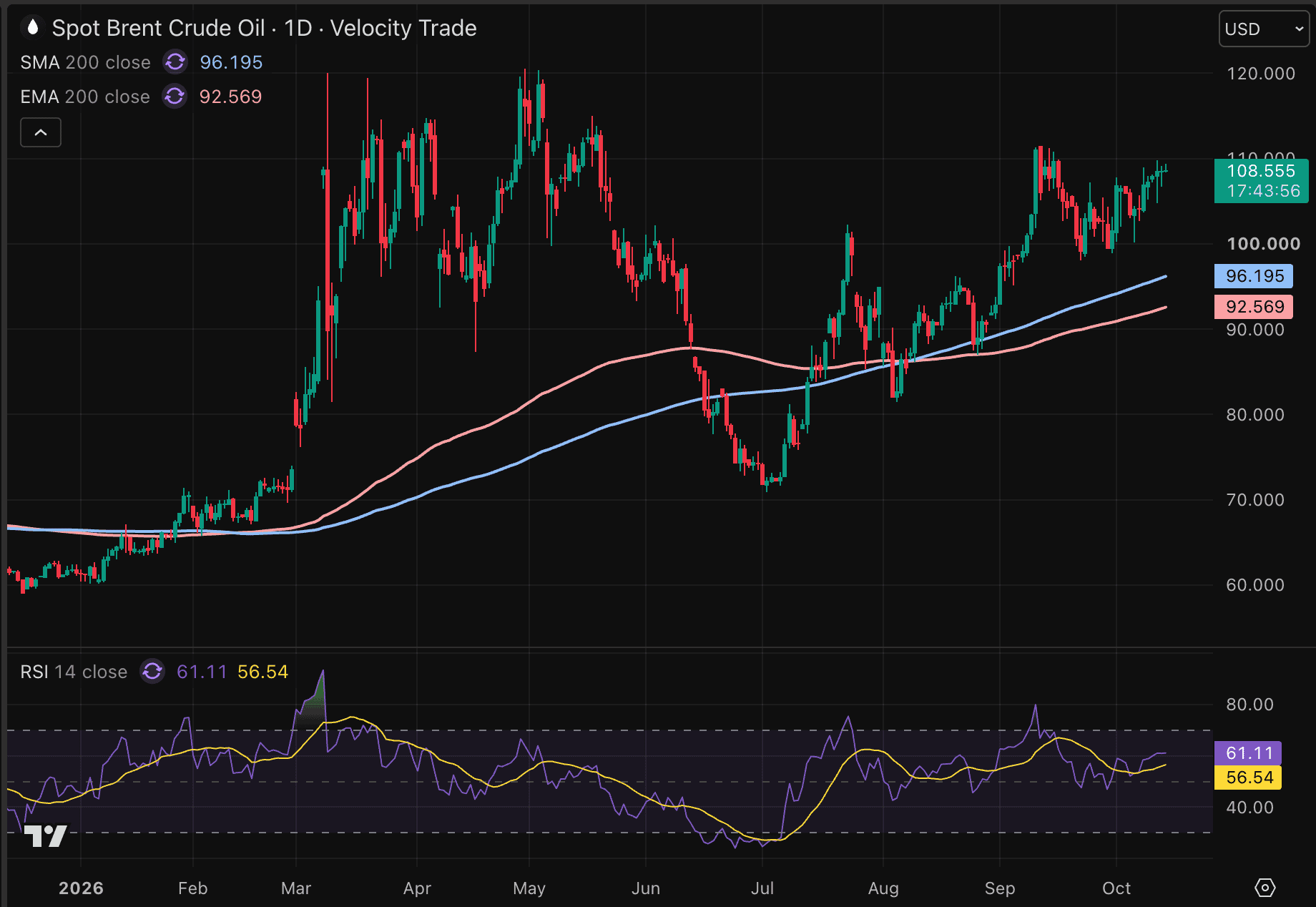Image resolution: width=1316 pixels, height=907 pixels.
Task: Click the yellow 56.54 value in RSI legend
Action: (x=262, y=672)
